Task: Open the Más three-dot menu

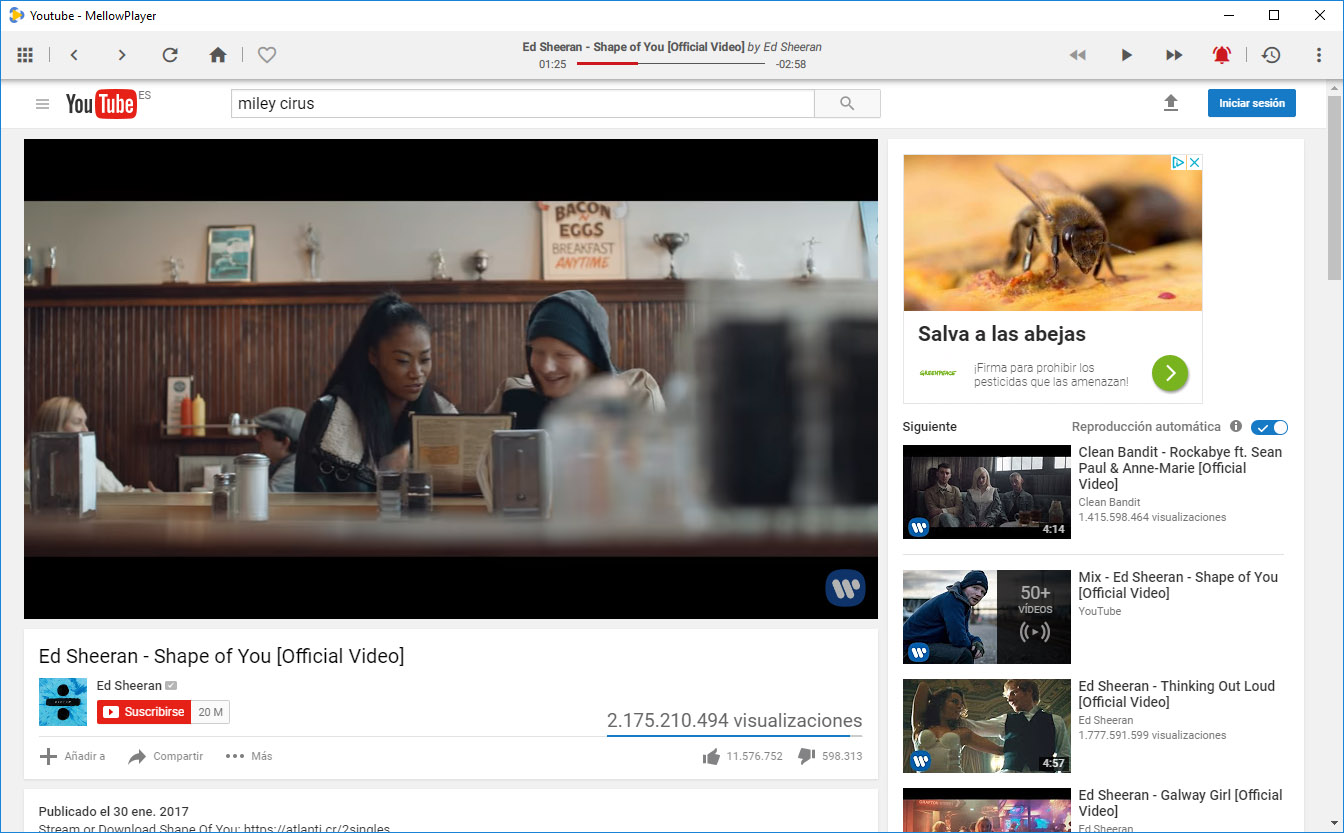Action: (249, 756)
